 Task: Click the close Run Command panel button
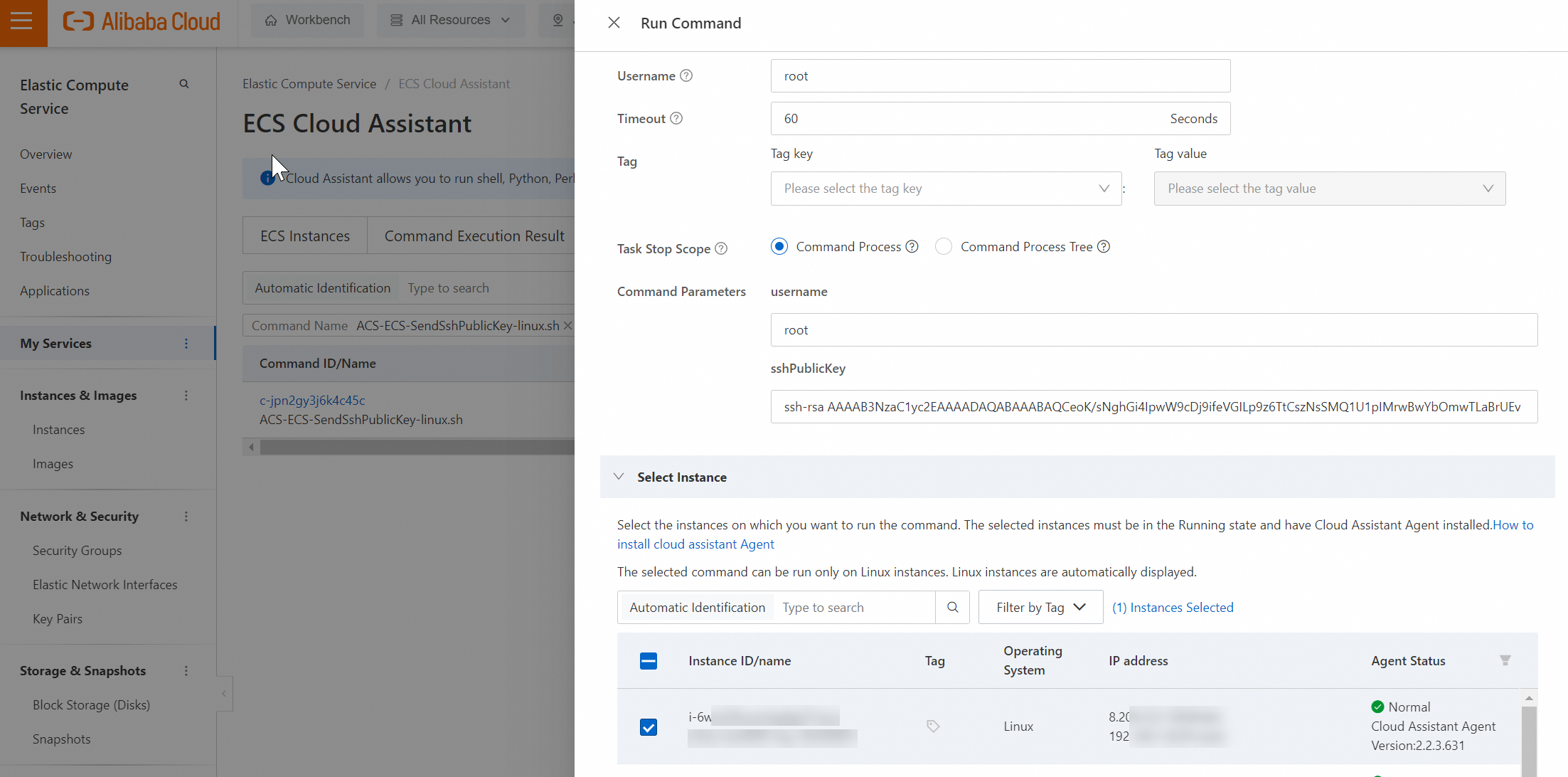(x=614, y=23)
